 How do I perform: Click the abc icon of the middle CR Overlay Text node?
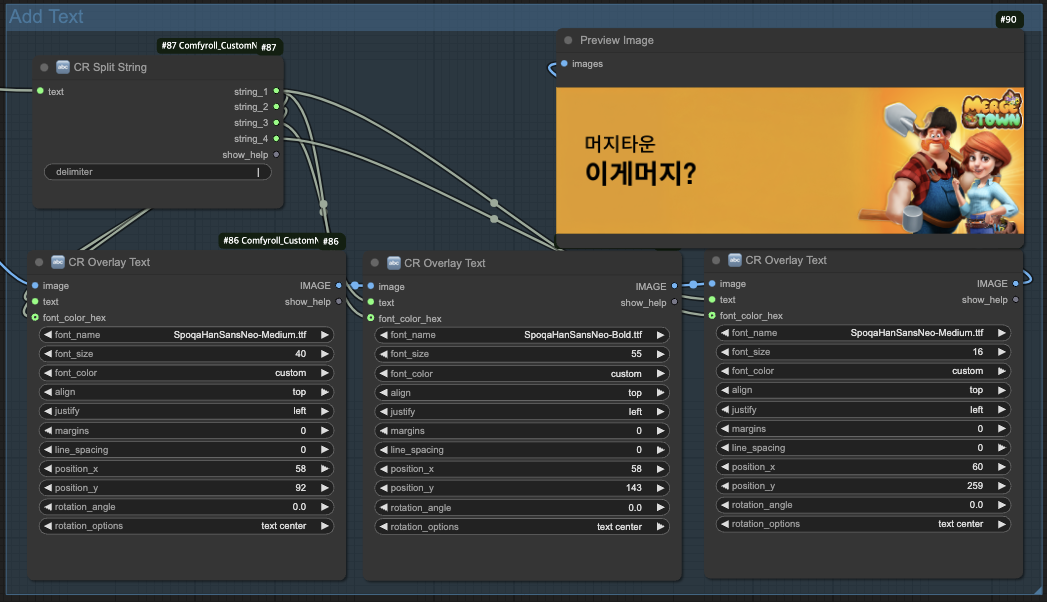pos(394,263)
